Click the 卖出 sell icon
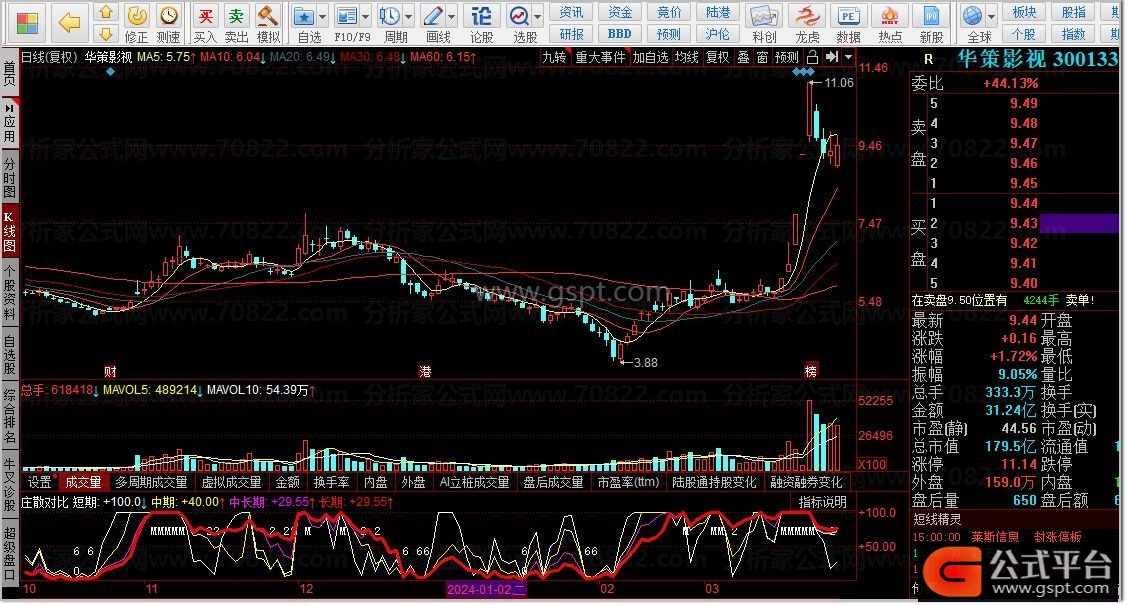The image size is (1128, 605). point(236,16)
